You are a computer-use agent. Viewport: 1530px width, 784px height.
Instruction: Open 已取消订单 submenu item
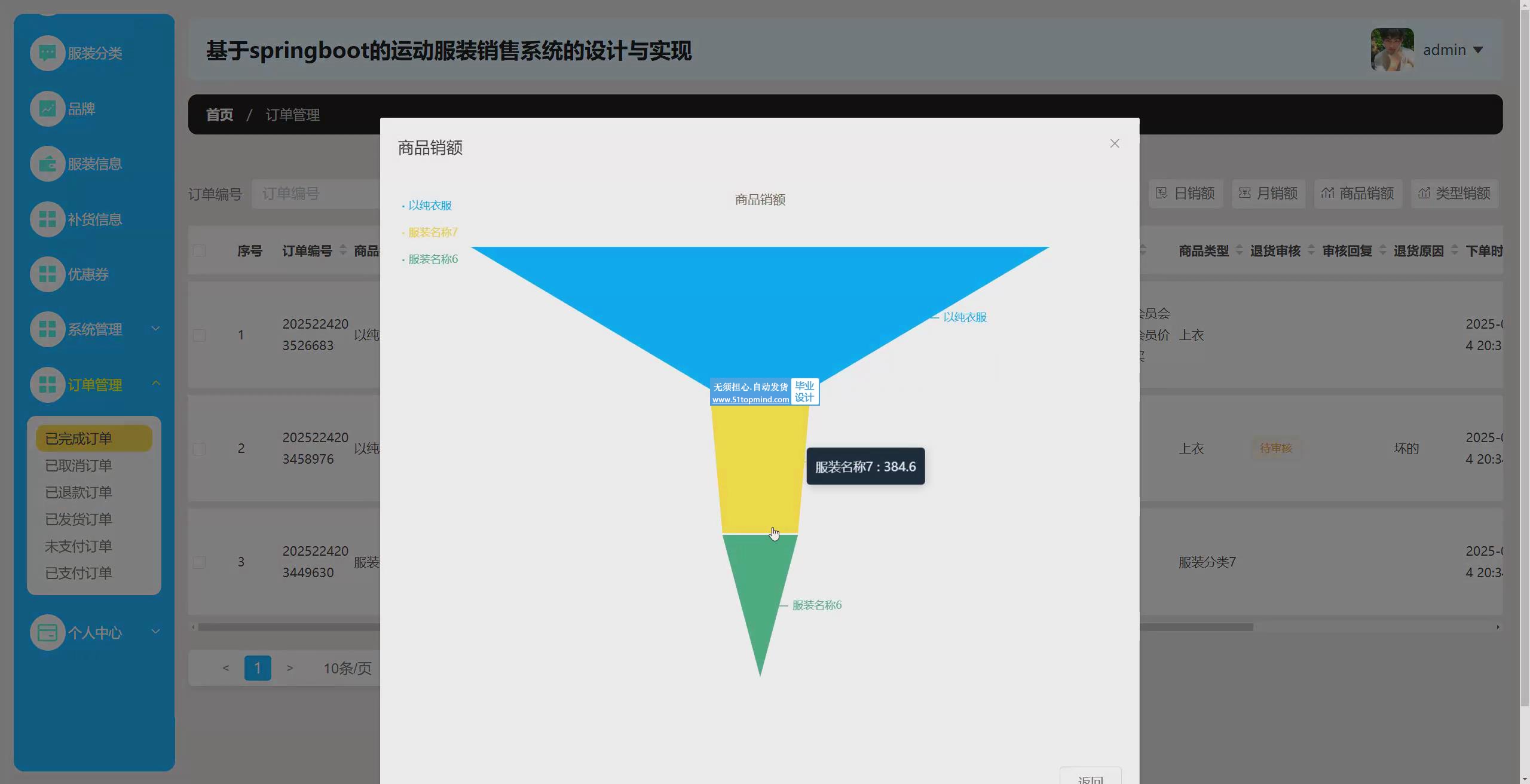point(79,465)
